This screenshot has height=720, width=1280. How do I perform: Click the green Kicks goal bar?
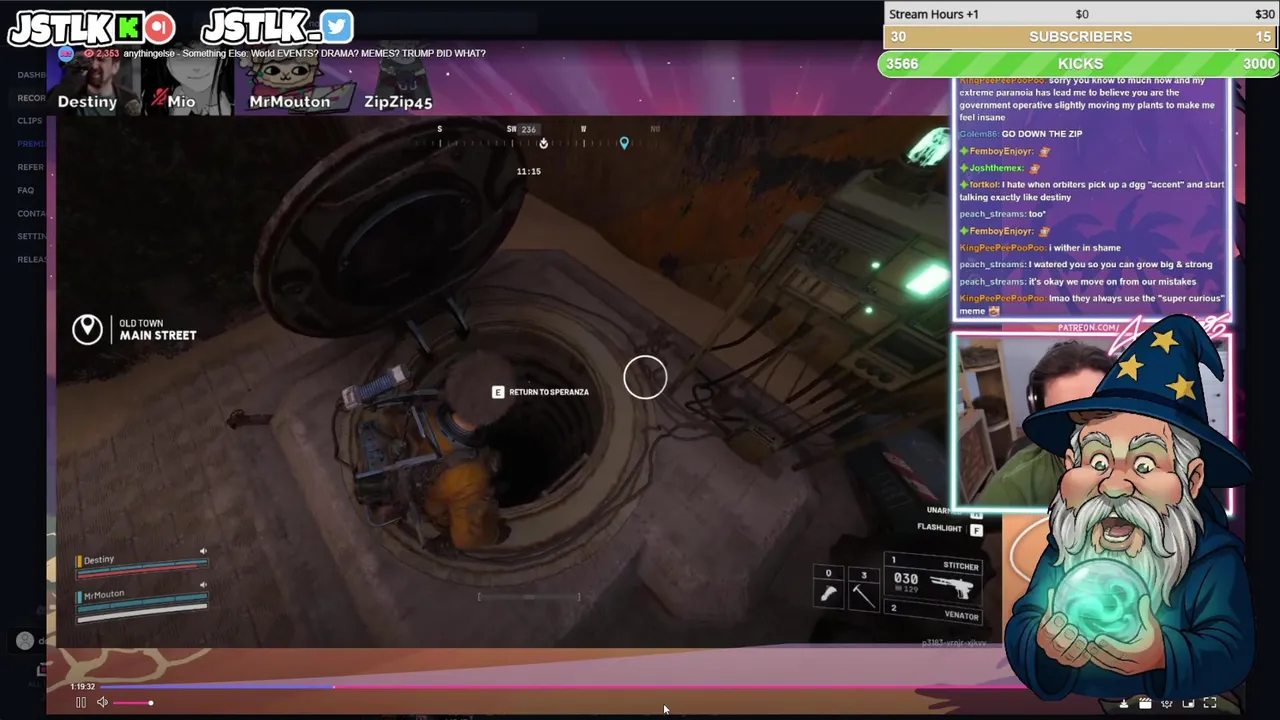pos(1079,63)
